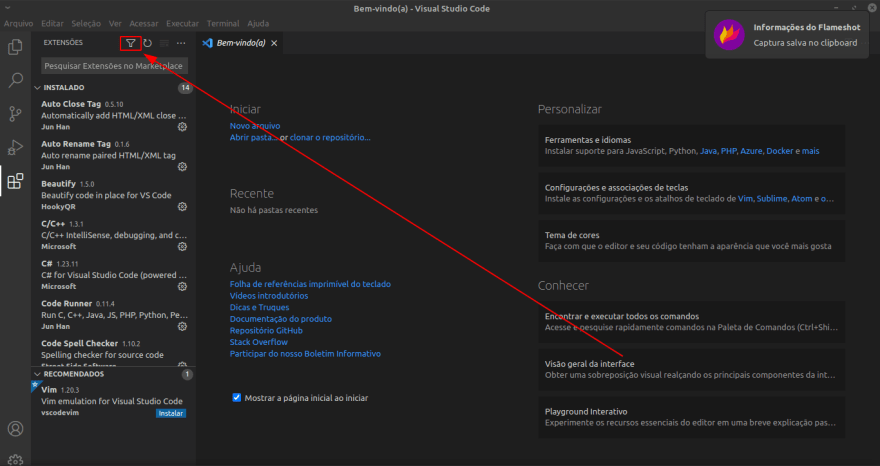Click the mais link in Ferramentas e idiomas
The height and width of the screenshot is (466, 880).
click(x=810, y=151)
